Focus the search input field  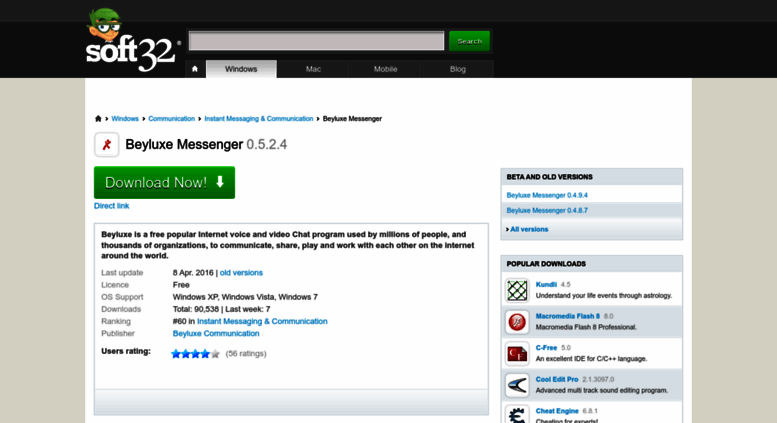pyautogui.click(x=317, y=41)
